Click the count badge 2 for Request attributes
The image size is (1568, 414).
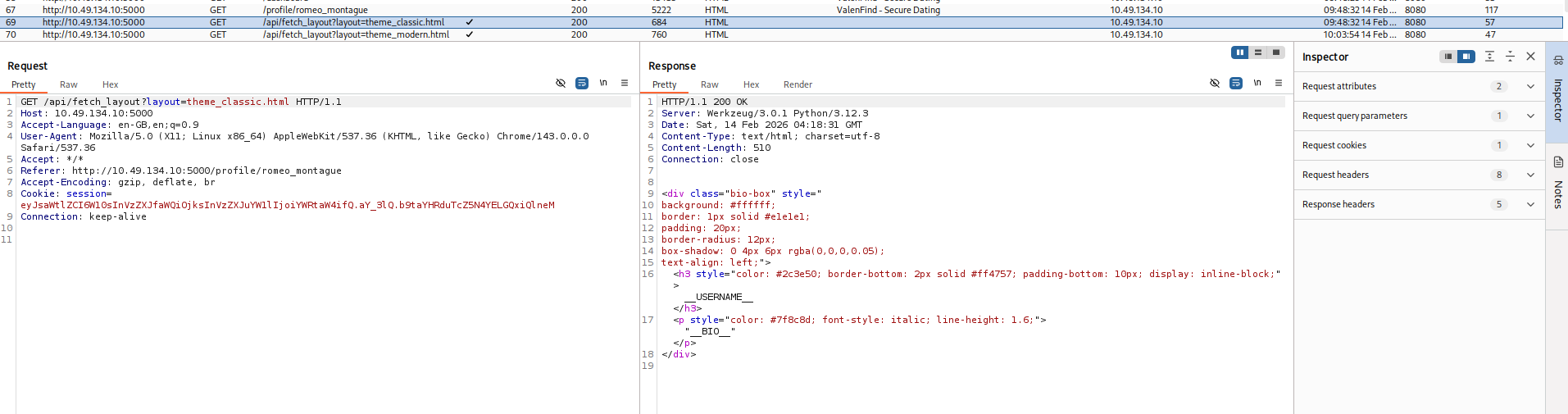coord(1499,86)
